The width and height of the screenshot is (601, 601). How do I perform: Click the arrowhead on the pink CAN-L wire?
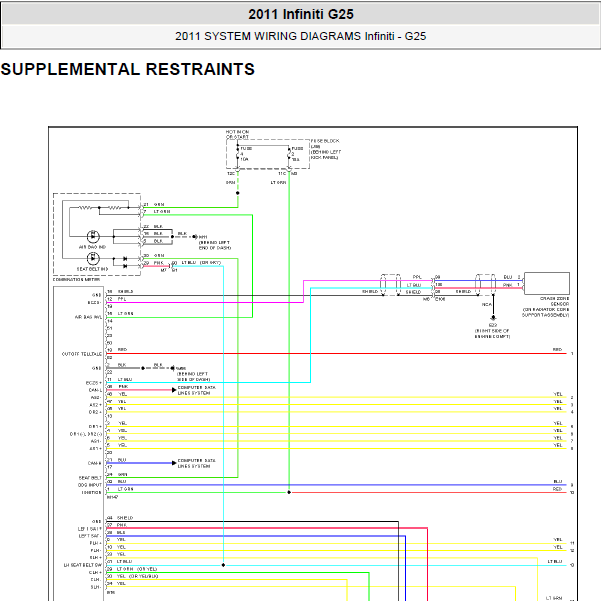click(174, 390)
